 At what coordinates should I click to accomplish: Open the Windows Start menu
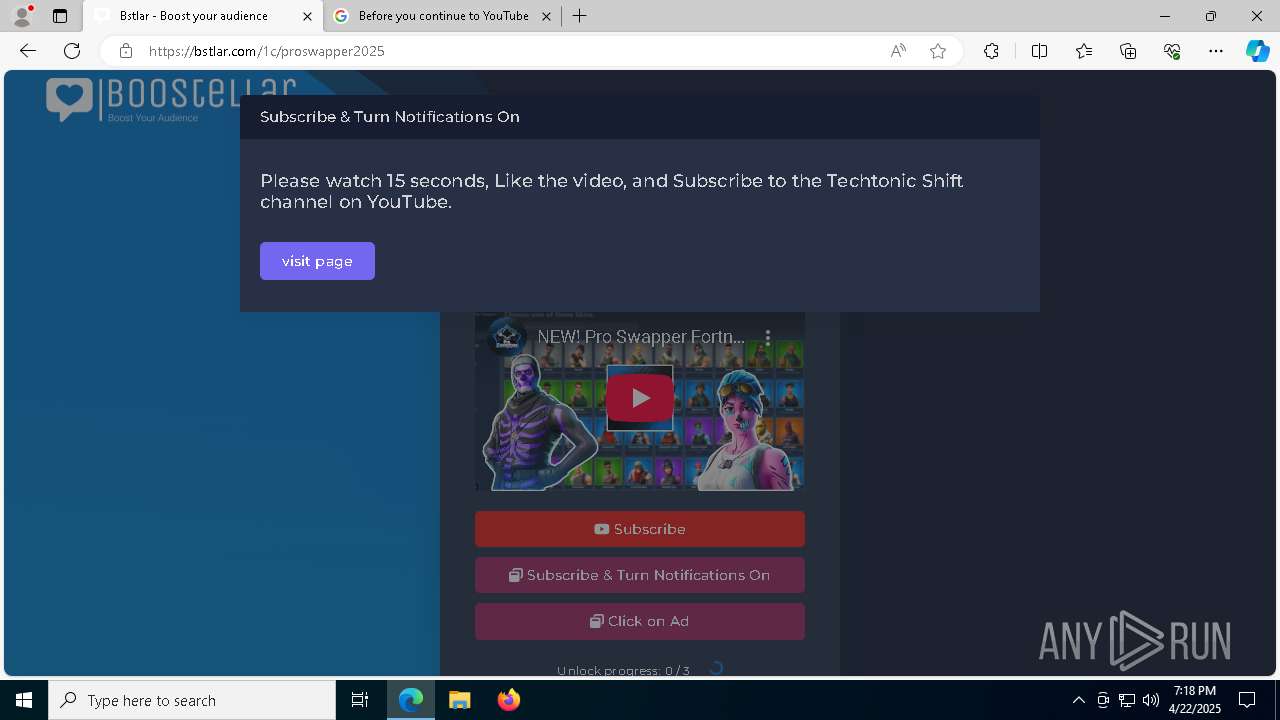click(x=24, y=700)
